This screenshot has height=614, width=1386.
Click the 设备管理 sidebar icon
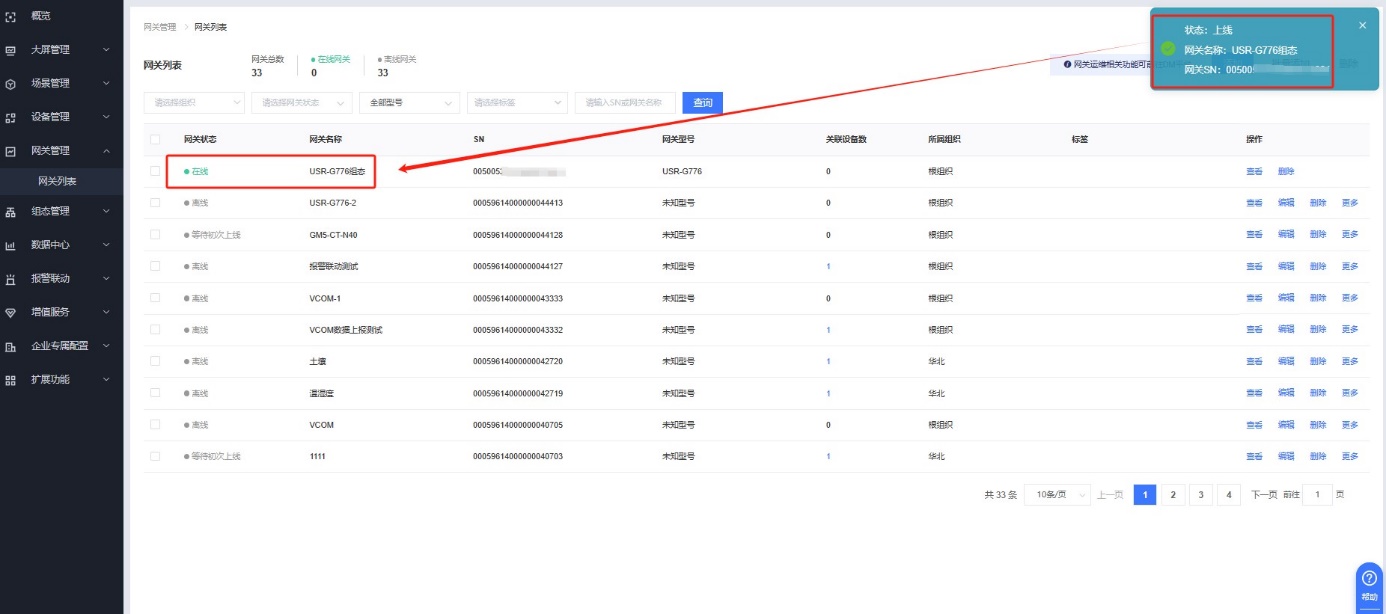click(11, 117)
